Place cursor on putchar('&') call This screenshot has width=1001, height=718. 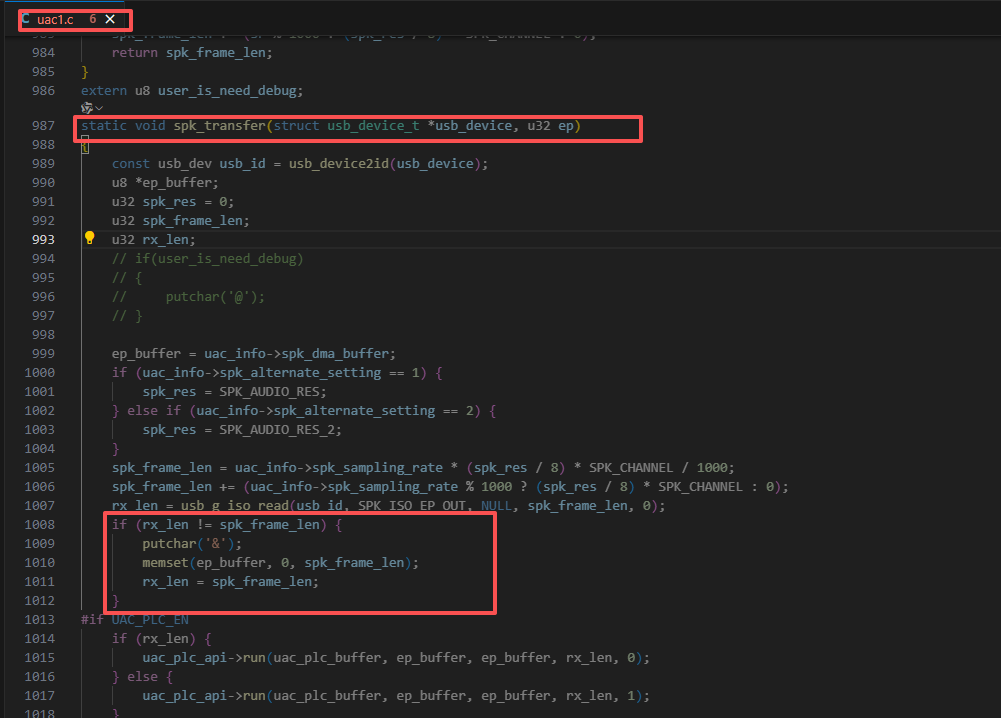[192, 544]
